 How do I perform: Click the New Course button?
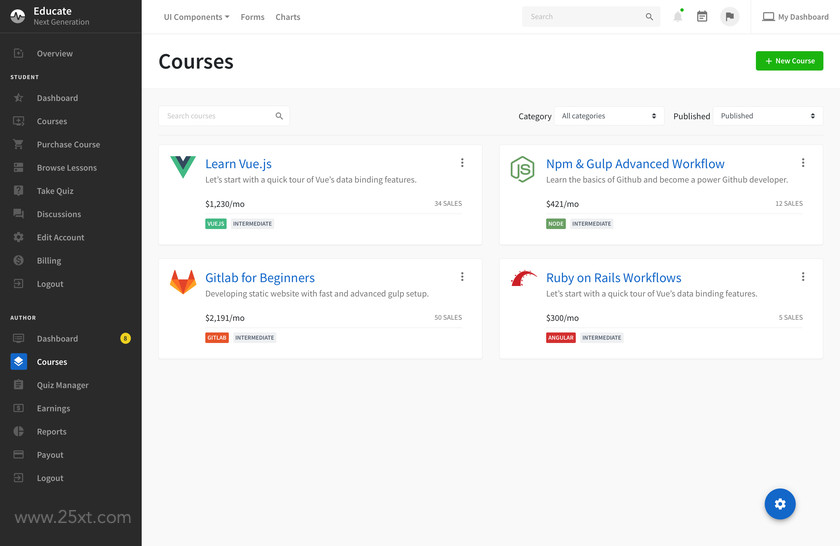(789, 61)
